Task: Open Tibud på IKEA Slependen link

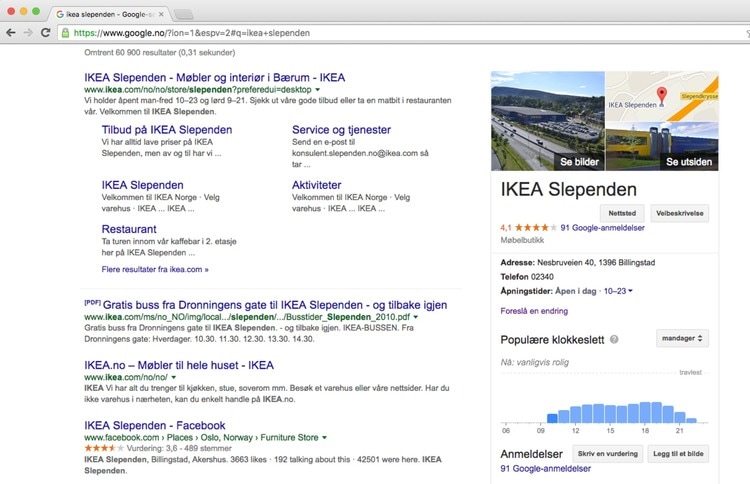Action: pos(167,130)
